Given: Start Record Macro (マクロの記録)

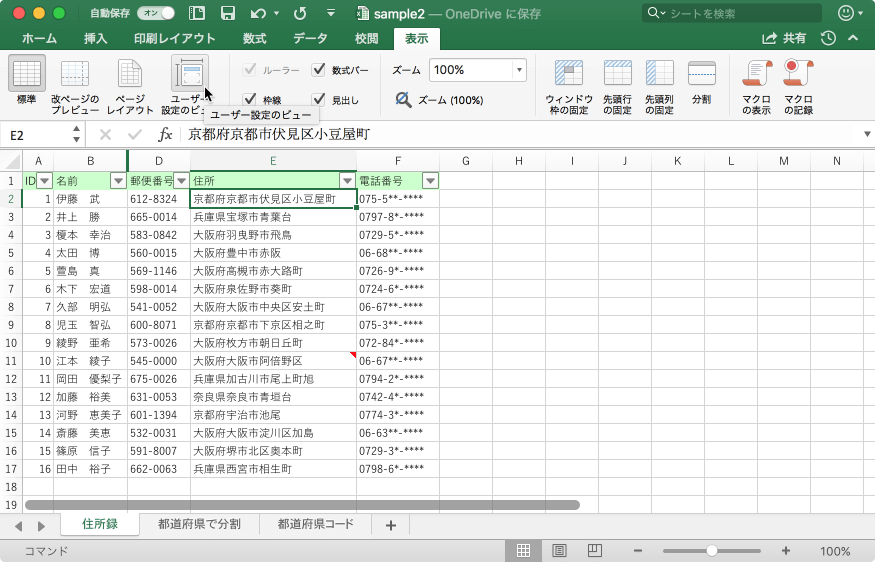Looking at the screenshot, I should click(799, 87).
